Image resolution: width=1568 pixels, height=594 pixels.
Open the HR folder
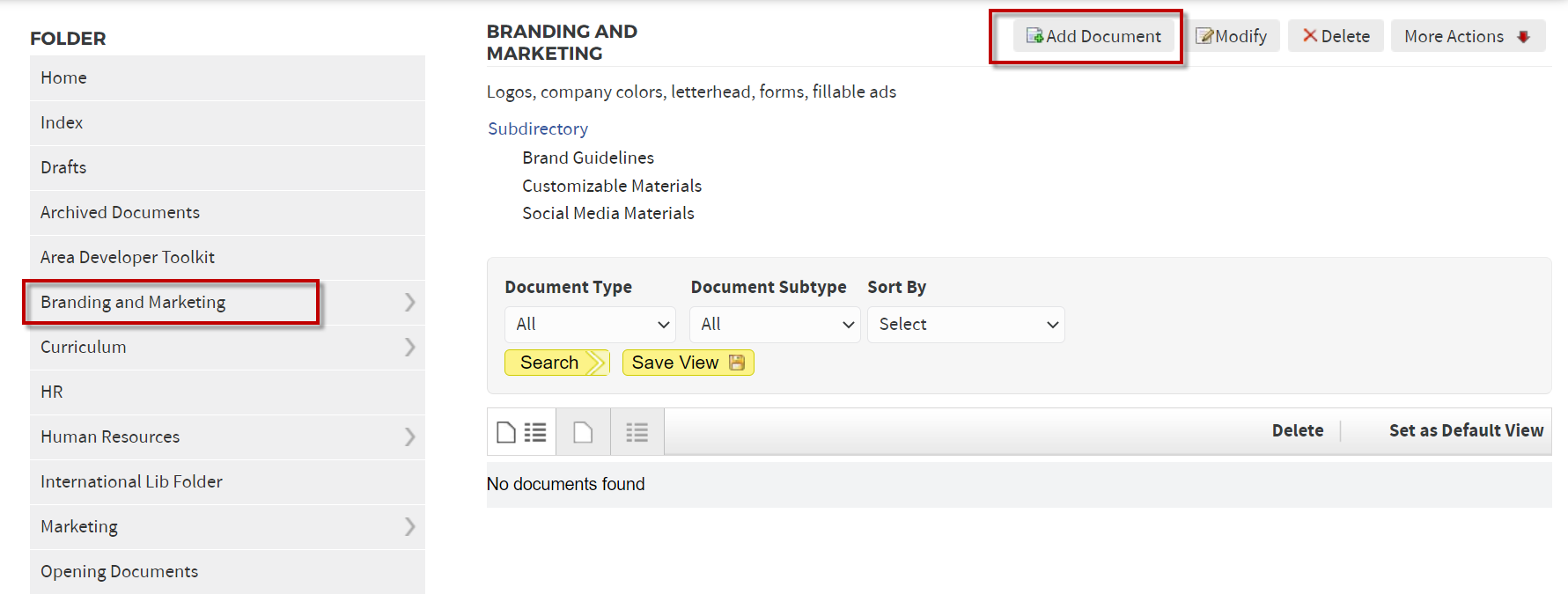click(x=227, y=392)
